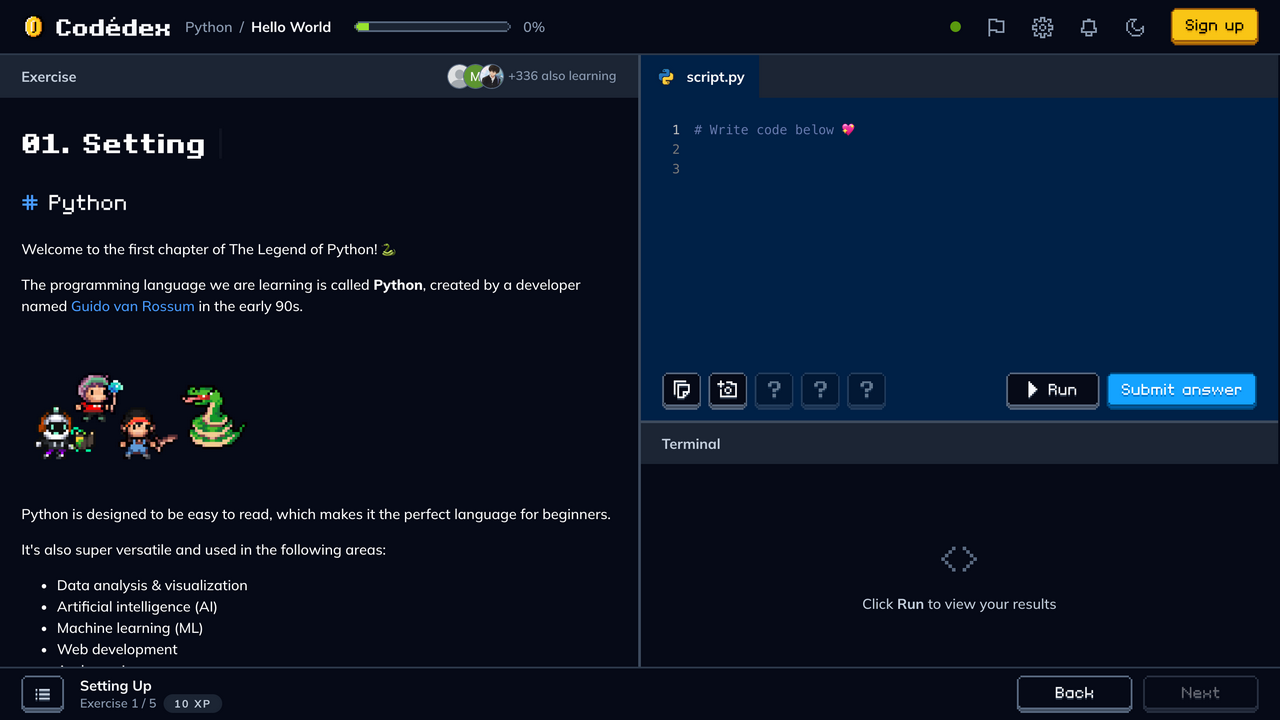Click the 'Web development' bullet

117,649
